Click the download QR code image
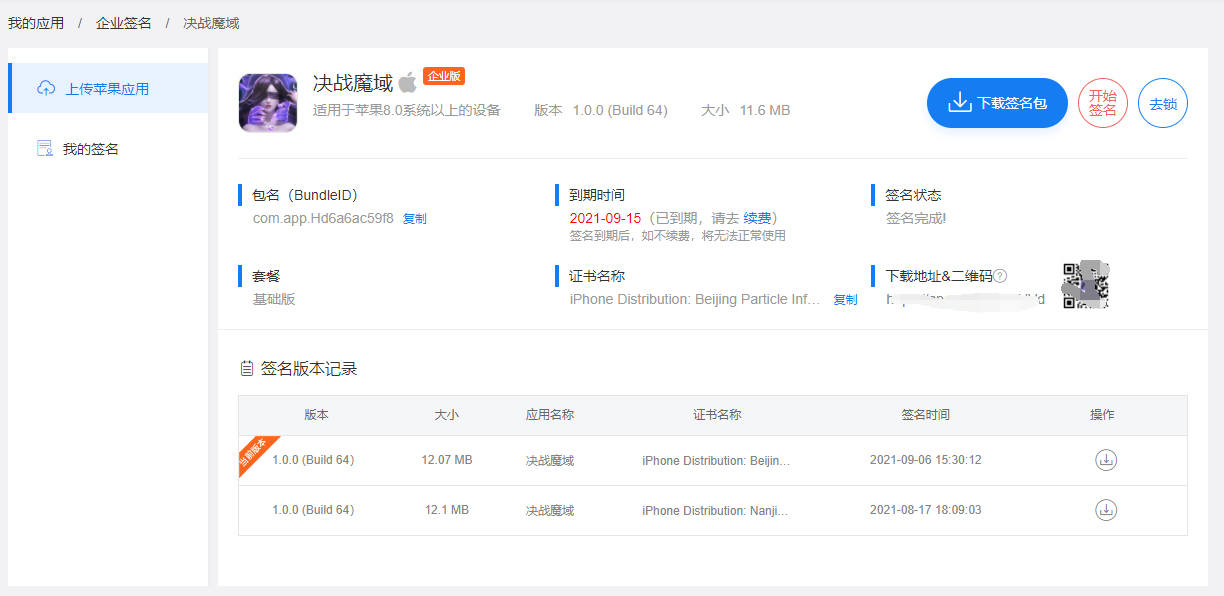This screenshot has height=596, width=1224. point(1086,284)
